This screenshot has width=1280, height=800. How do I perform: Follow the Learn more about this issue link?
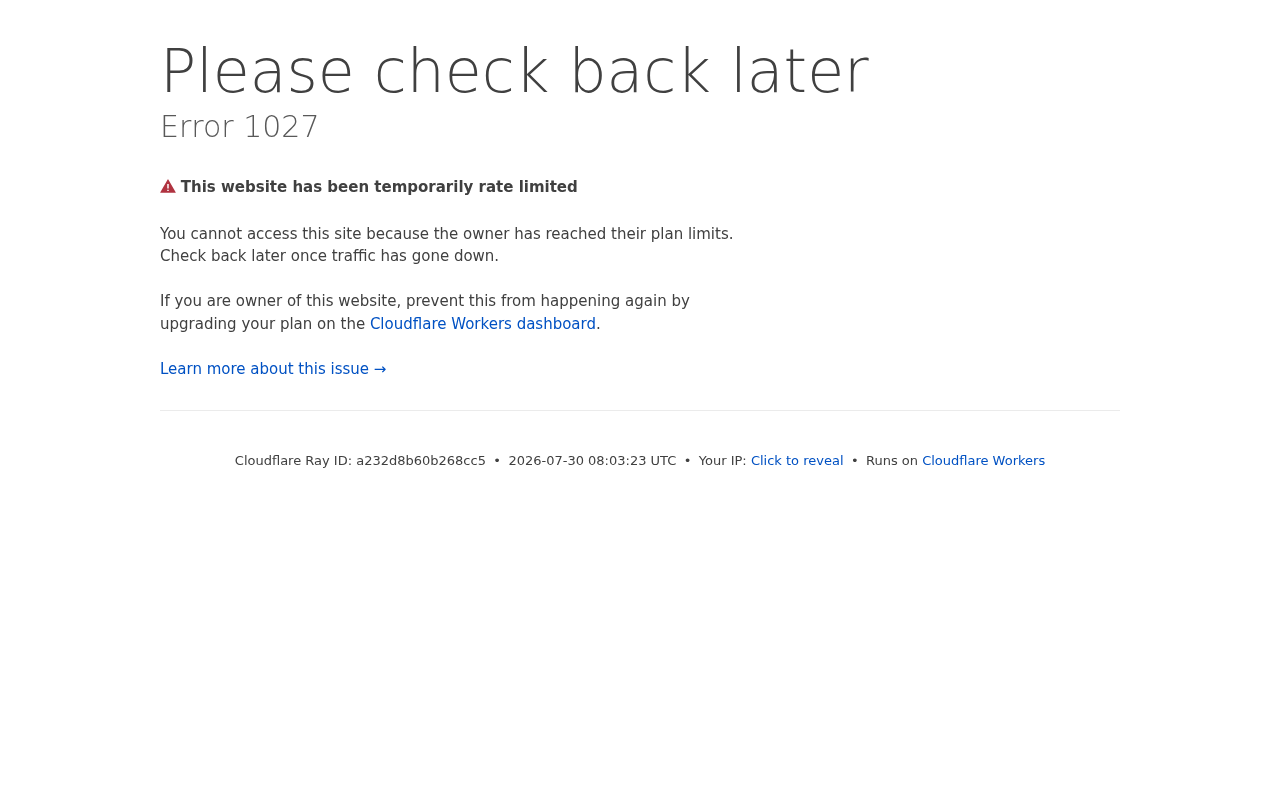[273, 369]
